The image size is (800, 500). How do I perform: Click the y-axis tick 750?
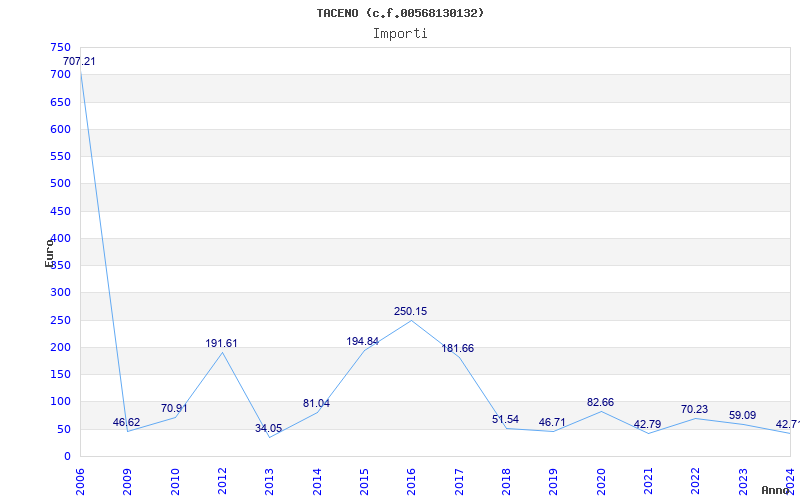(x=60, y=47)
